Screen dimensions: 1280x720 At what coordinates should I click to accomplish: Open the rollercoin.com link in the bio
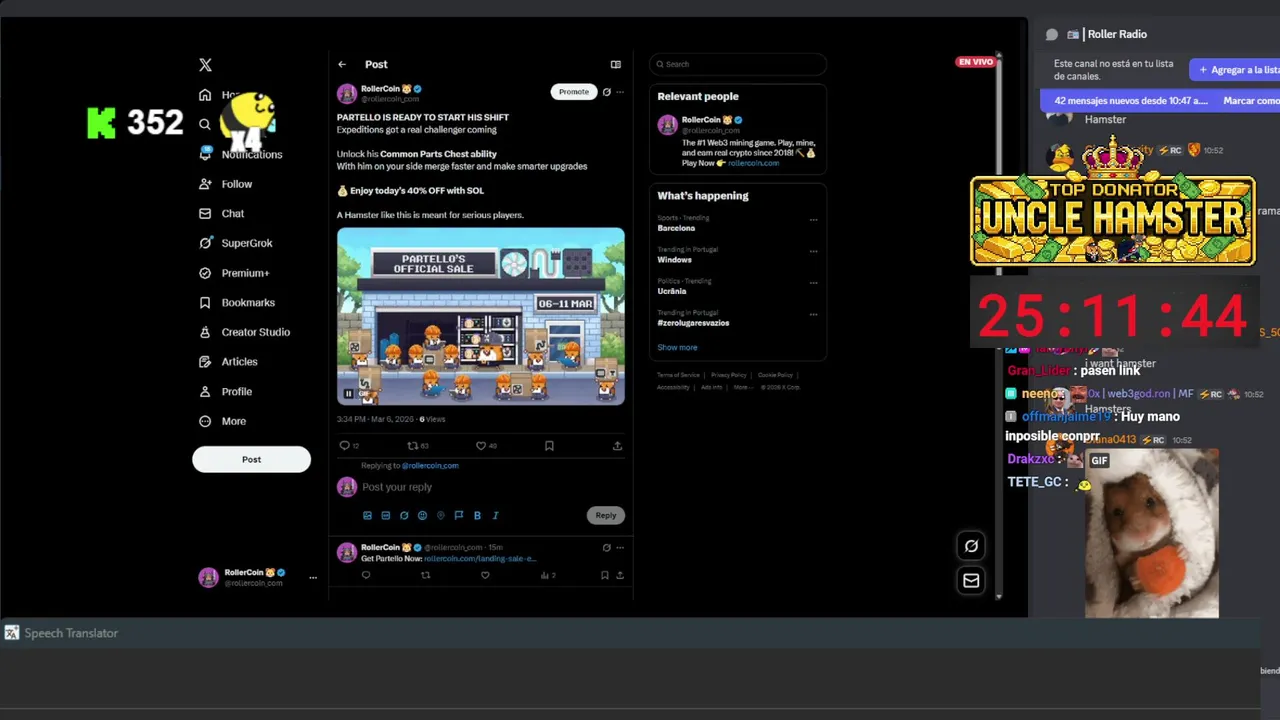point(753,163)
